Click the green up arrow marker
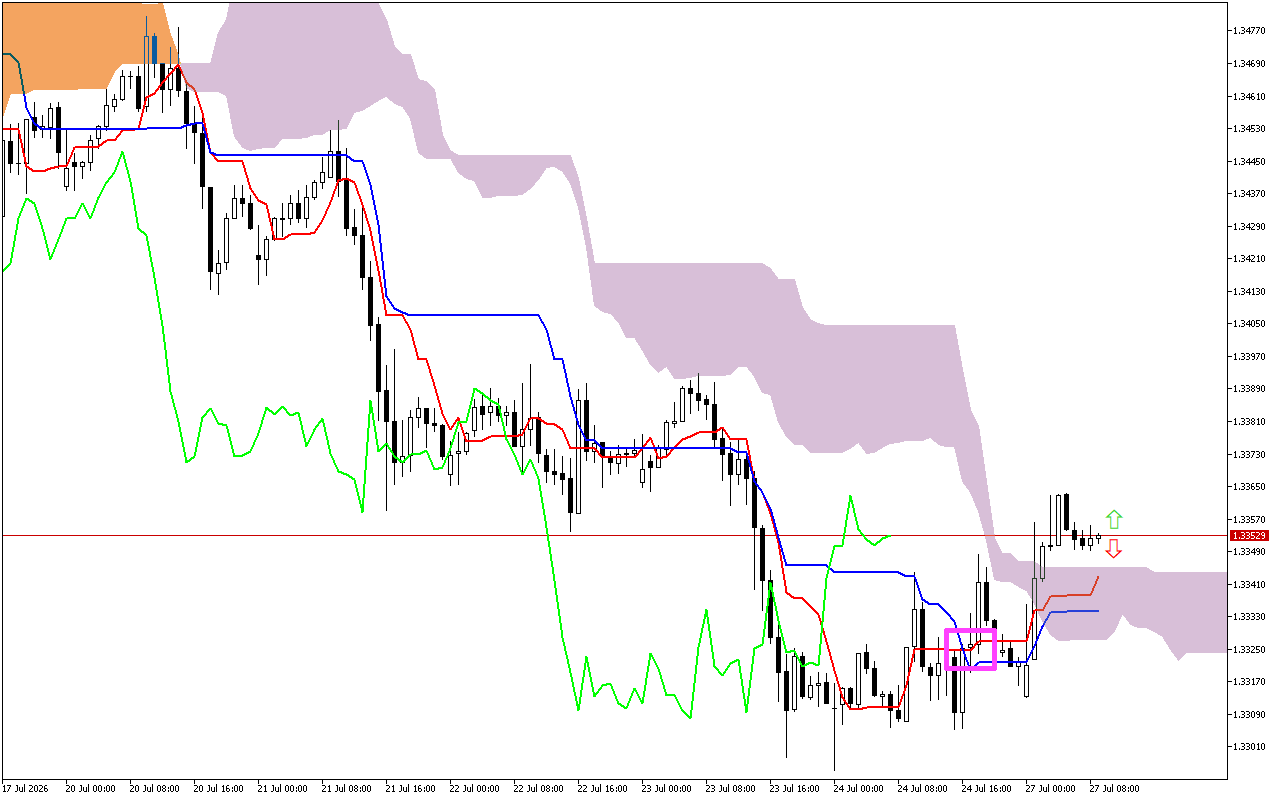This screenshot has width=1280, height=800. (x=1114, y=519)
